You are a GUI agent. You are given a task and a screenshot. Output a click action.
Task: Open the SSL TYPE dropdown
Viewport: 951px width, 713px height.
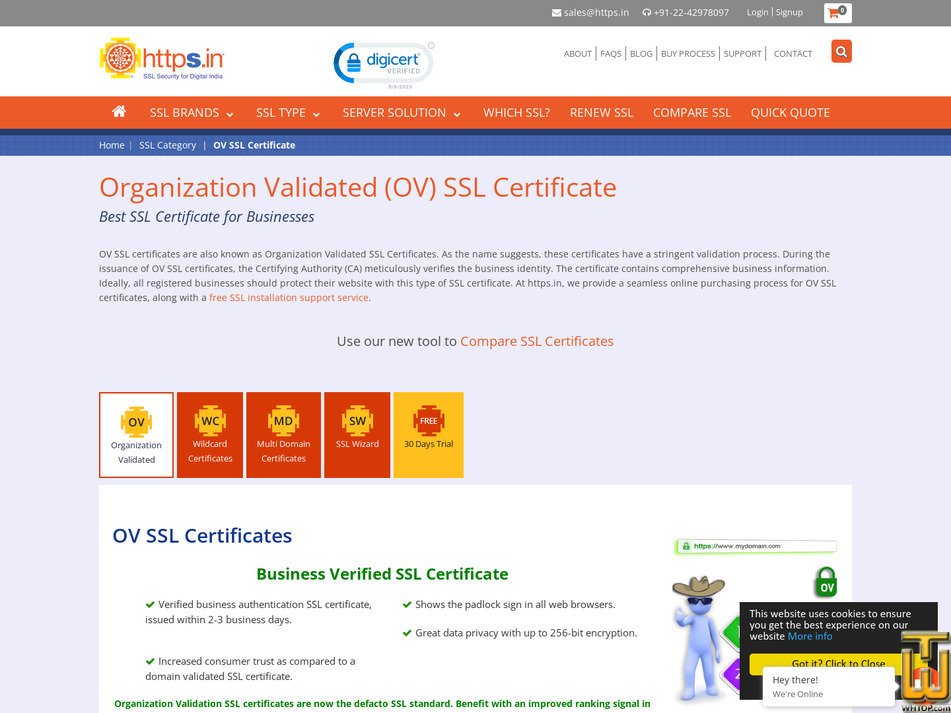[x=281, y=112]
